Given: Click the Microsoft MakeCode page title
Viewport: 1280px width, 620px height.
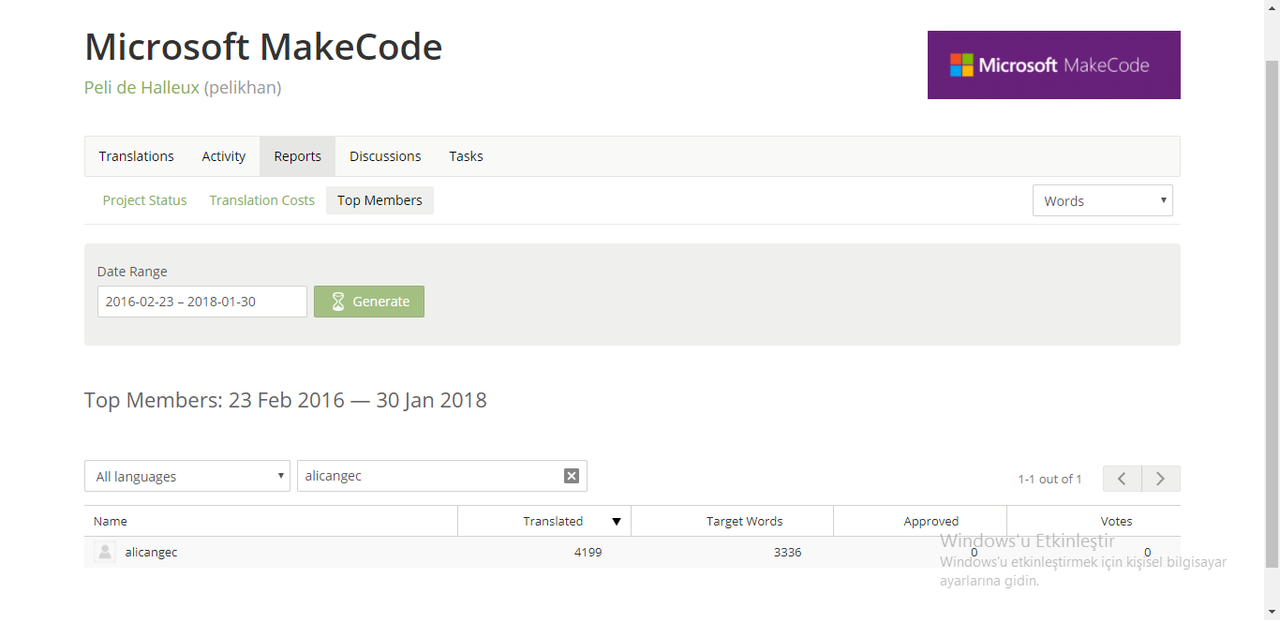Looking at the screenshot, I should [x=263, y=47].
